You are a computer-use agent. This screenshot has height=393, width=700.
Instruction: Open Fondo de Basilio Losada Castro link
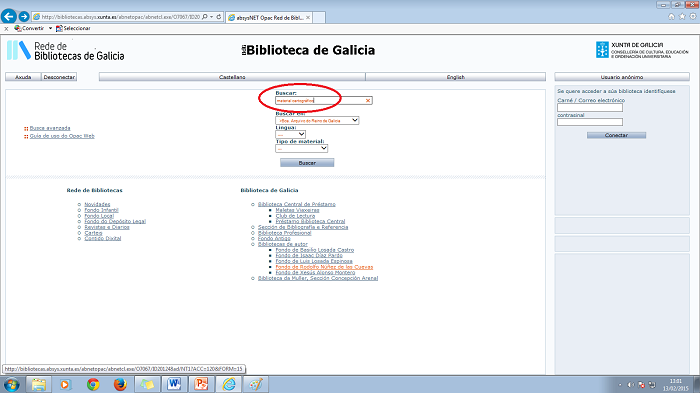pyautogui.click(x=315, y=250)
